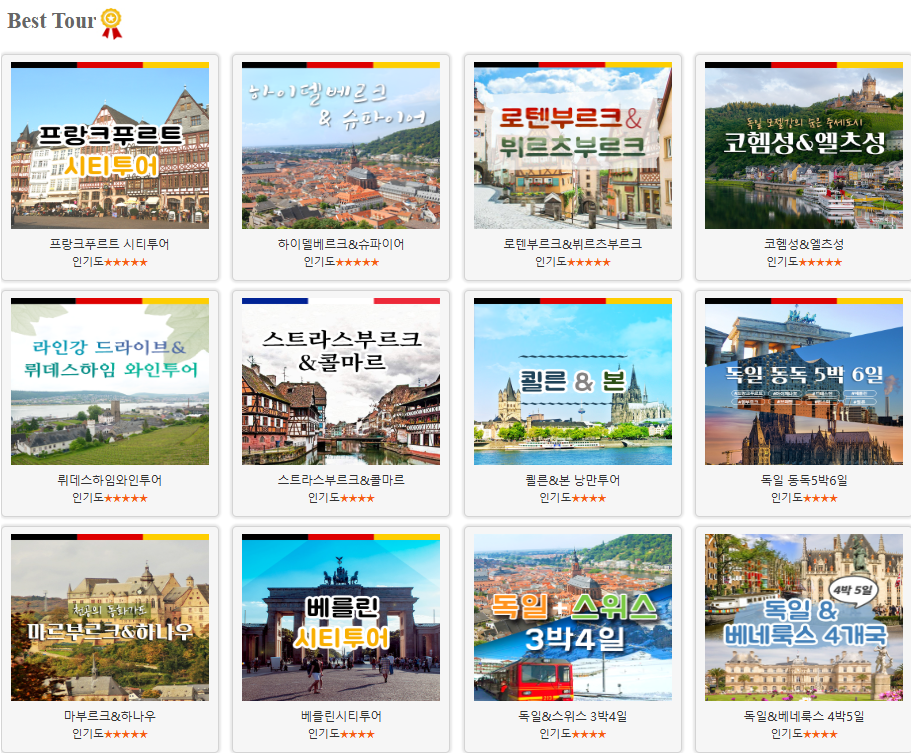Screen dimensions: 911x753
Task: Click the 독일&베네룩스 4박5일 title link
Action: pyautogui.click(x=804, y=716)
